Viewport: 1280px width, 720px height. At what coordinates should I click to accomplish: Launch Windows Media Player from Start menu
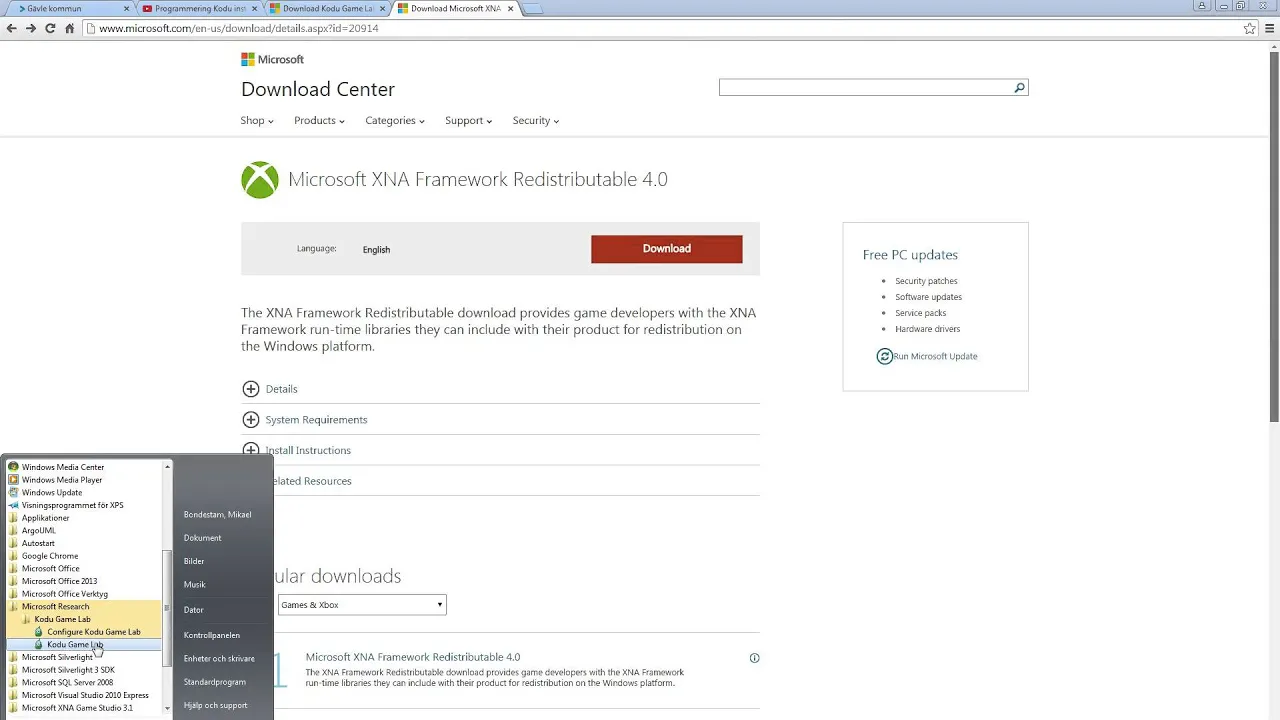(62, 480)
